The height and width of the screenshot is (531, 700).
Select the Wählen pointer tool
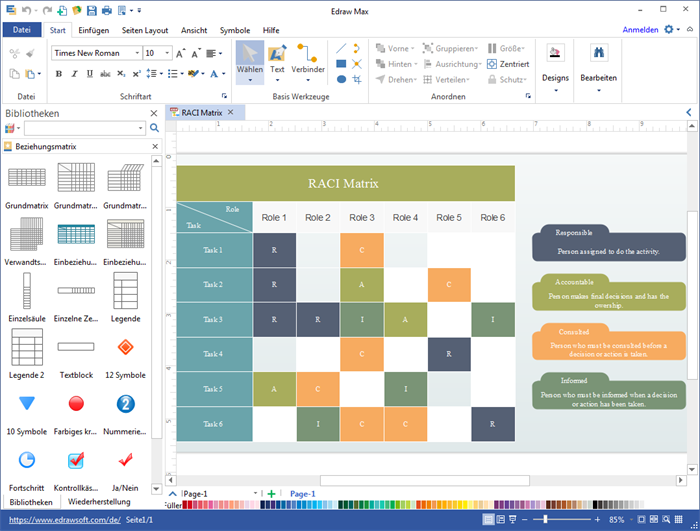pos(250,62)
